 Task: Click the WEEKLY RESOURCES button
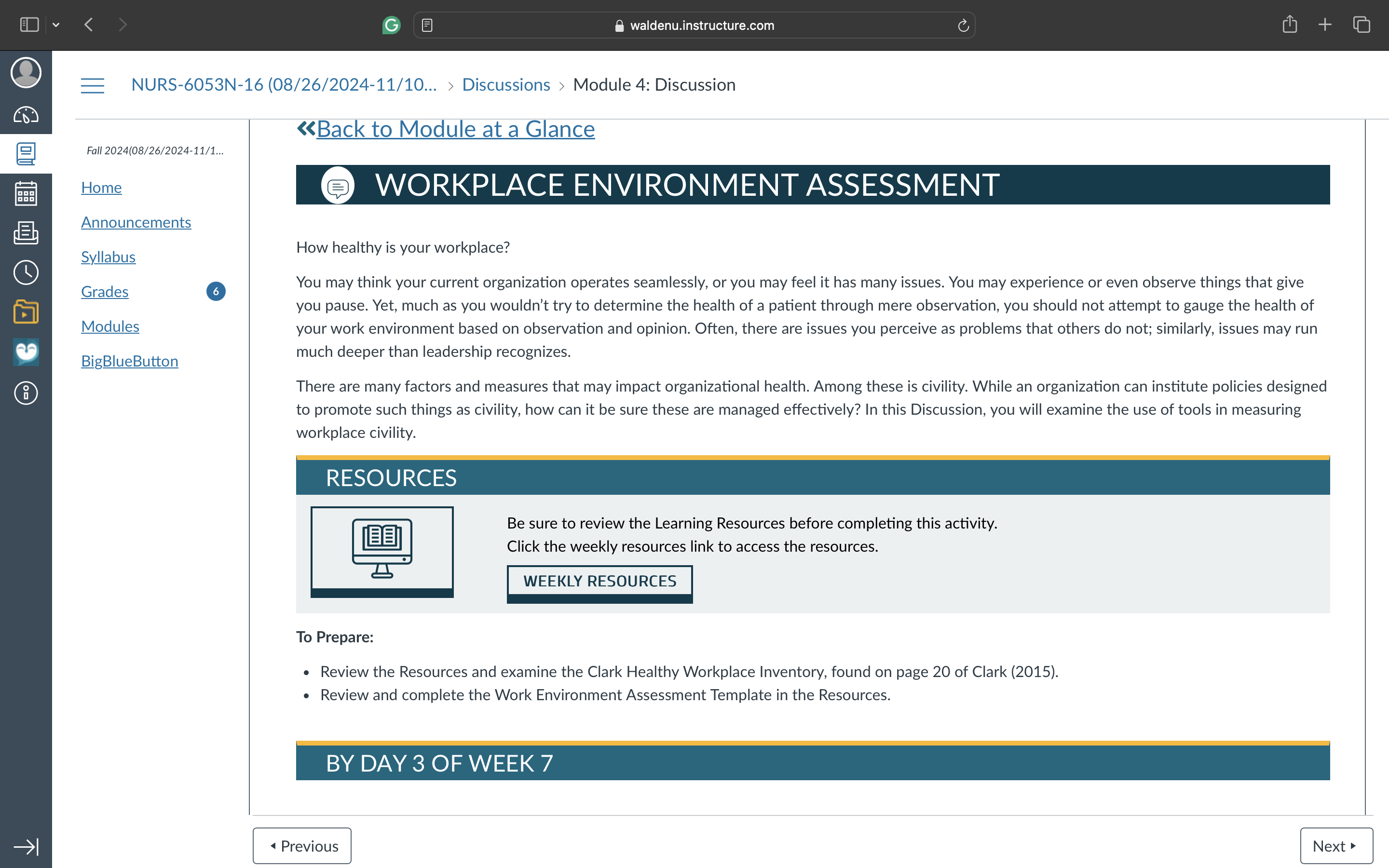coord(600,583)
